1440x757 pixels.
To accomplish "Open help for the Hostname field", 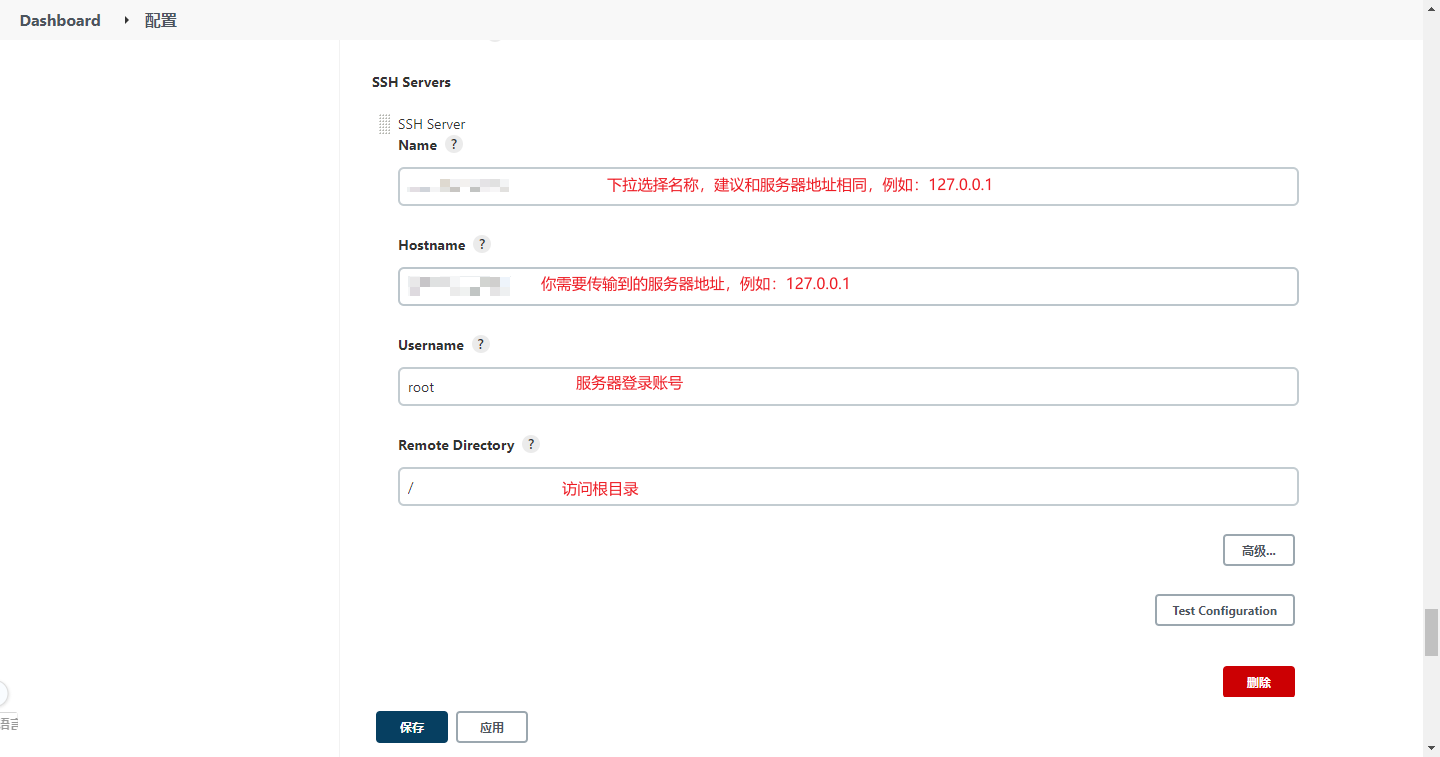I will point(482,244).
